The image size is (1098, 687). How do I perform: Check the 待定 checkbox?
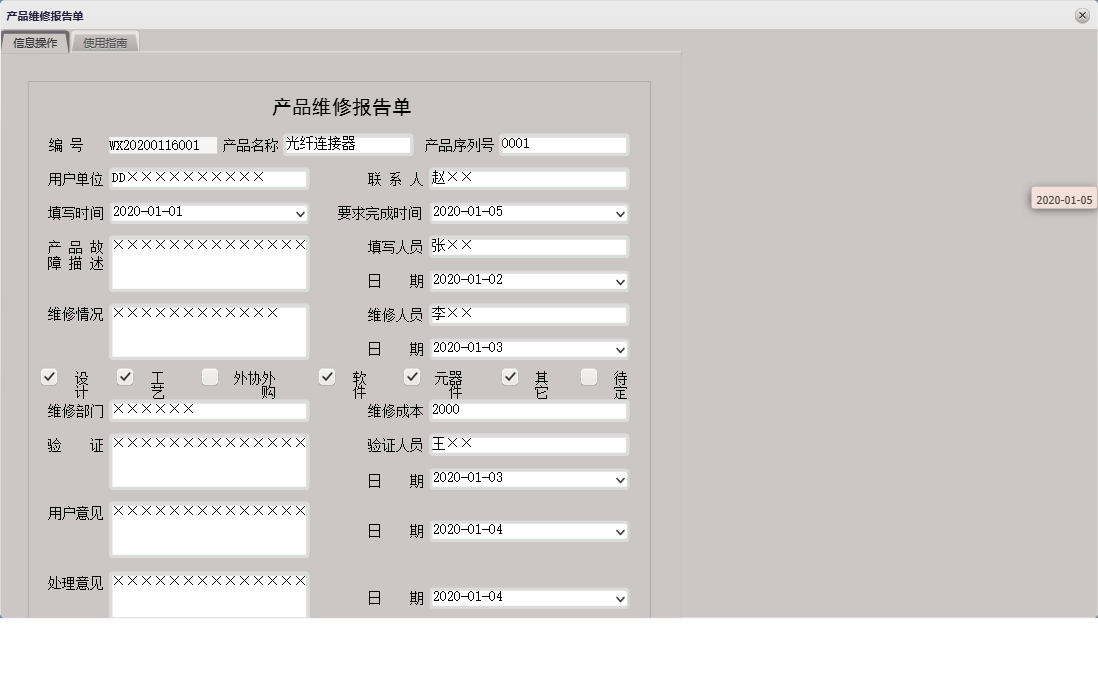589,376
